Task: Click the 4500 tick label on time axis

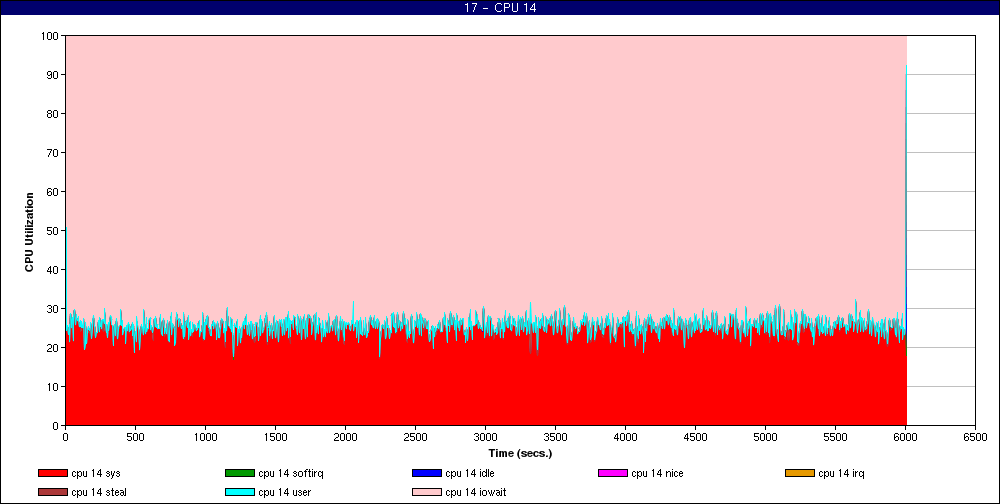Action: point(695,438)
